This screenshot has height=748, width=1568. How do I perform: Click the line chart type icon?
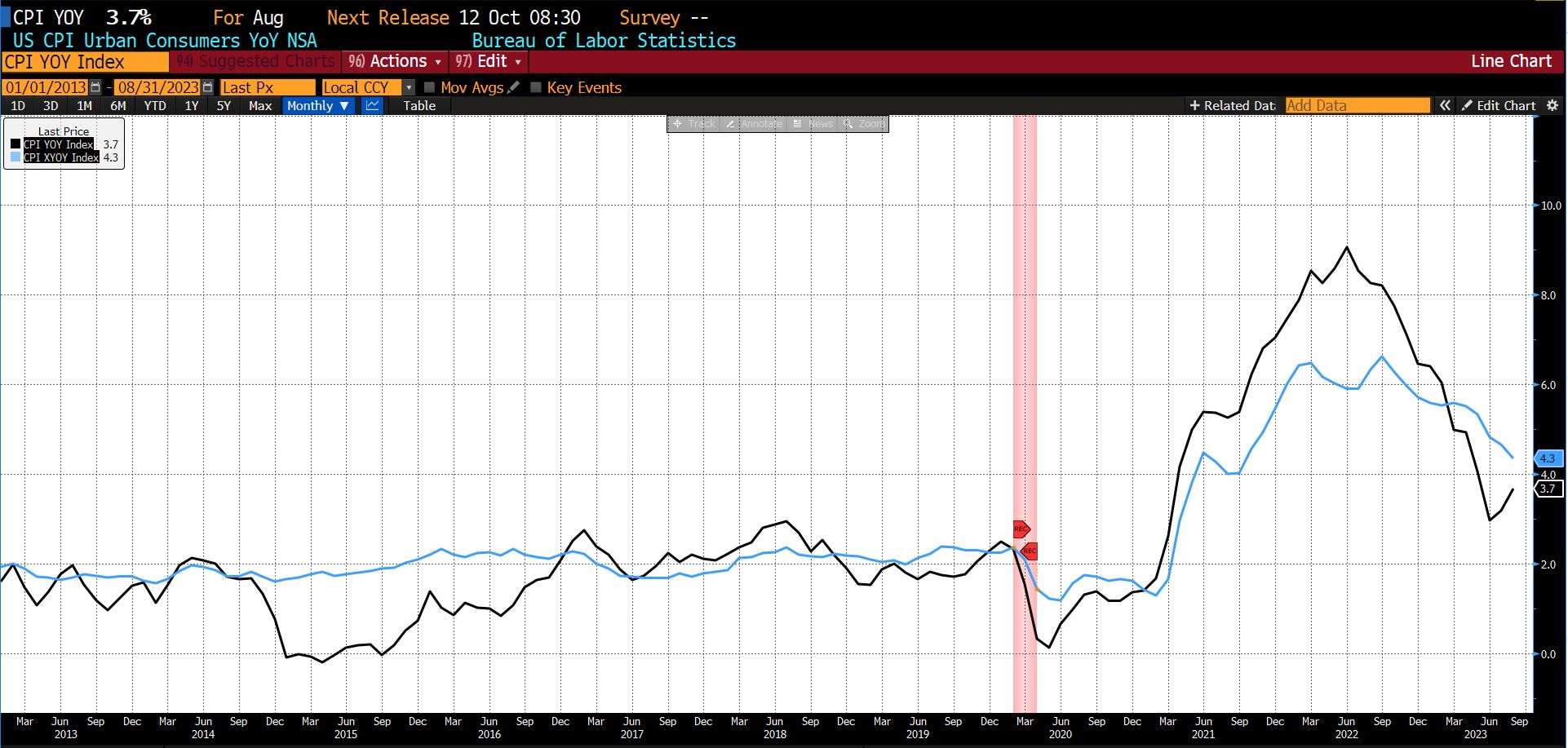pyautogui.click(x=373, y=105)
